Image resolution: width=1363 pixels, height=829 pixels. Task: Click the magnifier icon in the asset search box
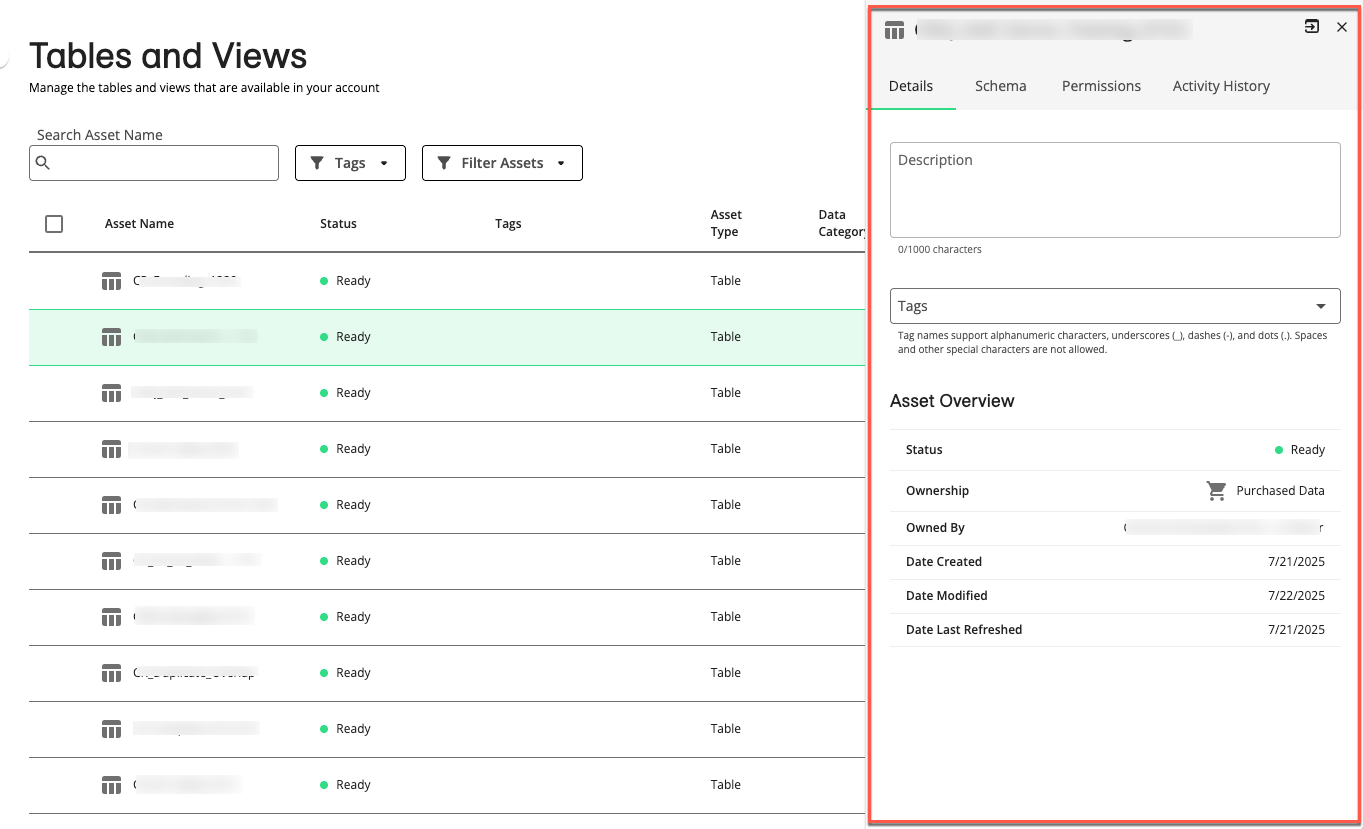tap(42, 163)
